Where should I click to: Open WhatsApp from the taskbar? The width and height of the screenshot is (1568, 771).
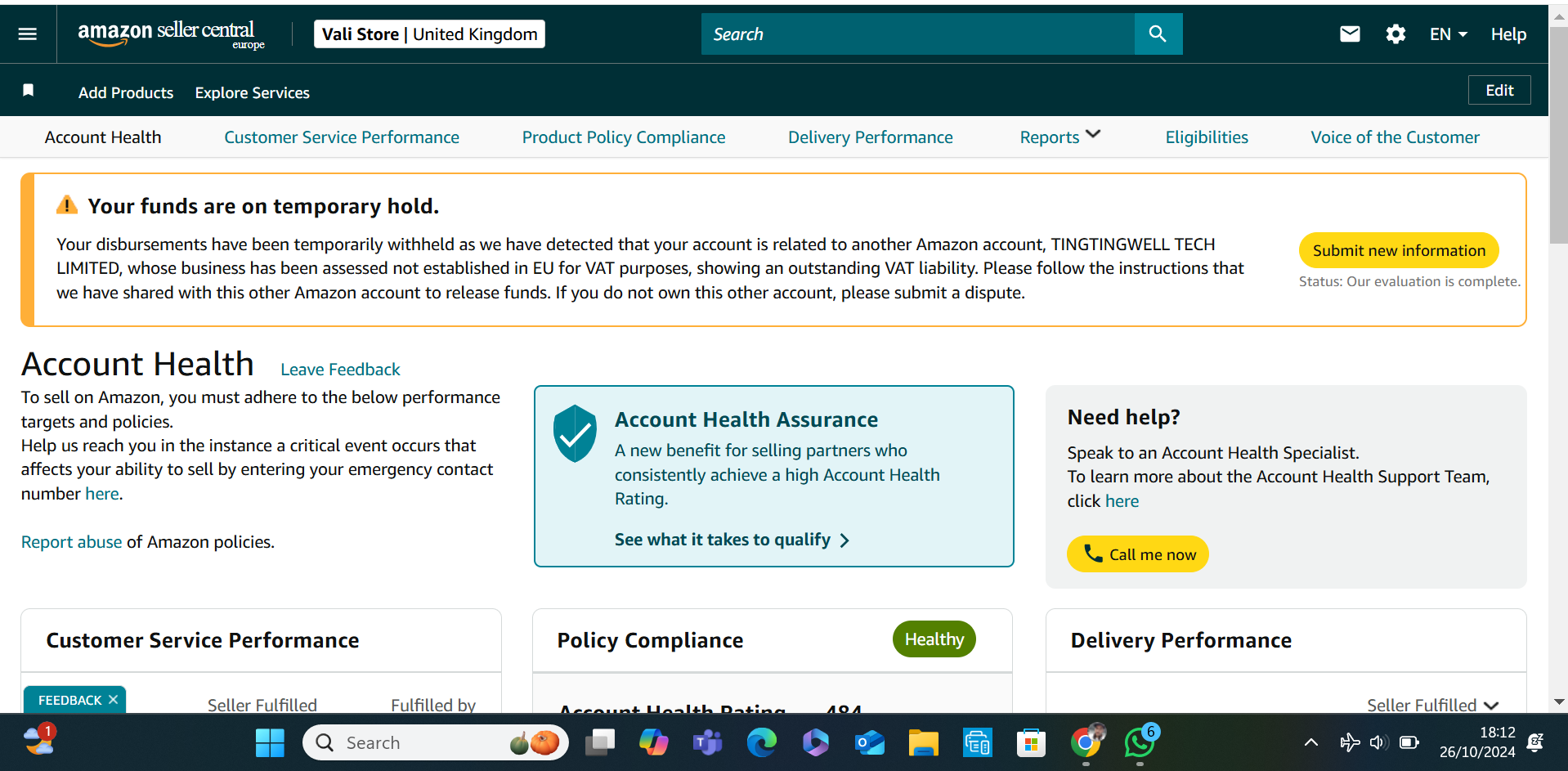(1140, 742)
